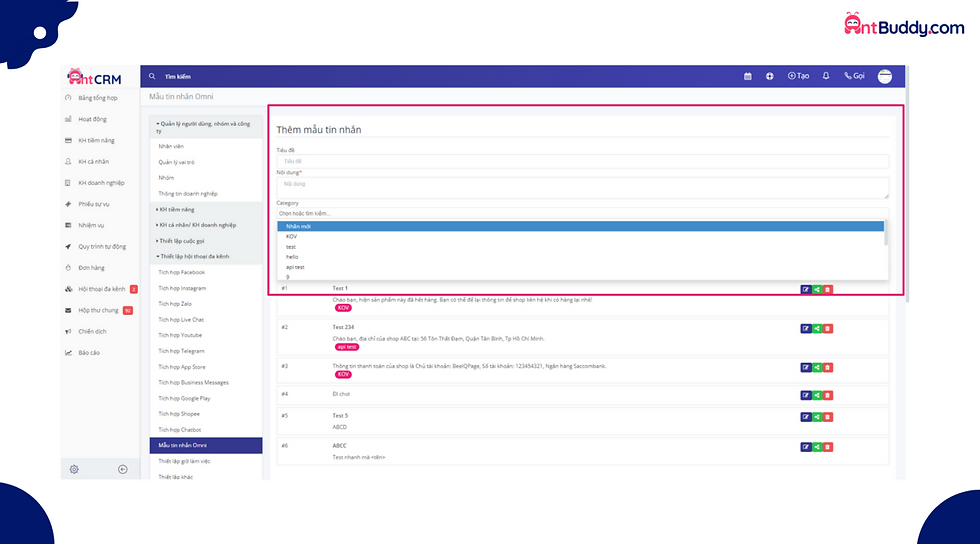Open KH tiềm năng in main sidebar
The height and width of the screenshot is (544, 980).
[x=96, y=141]
